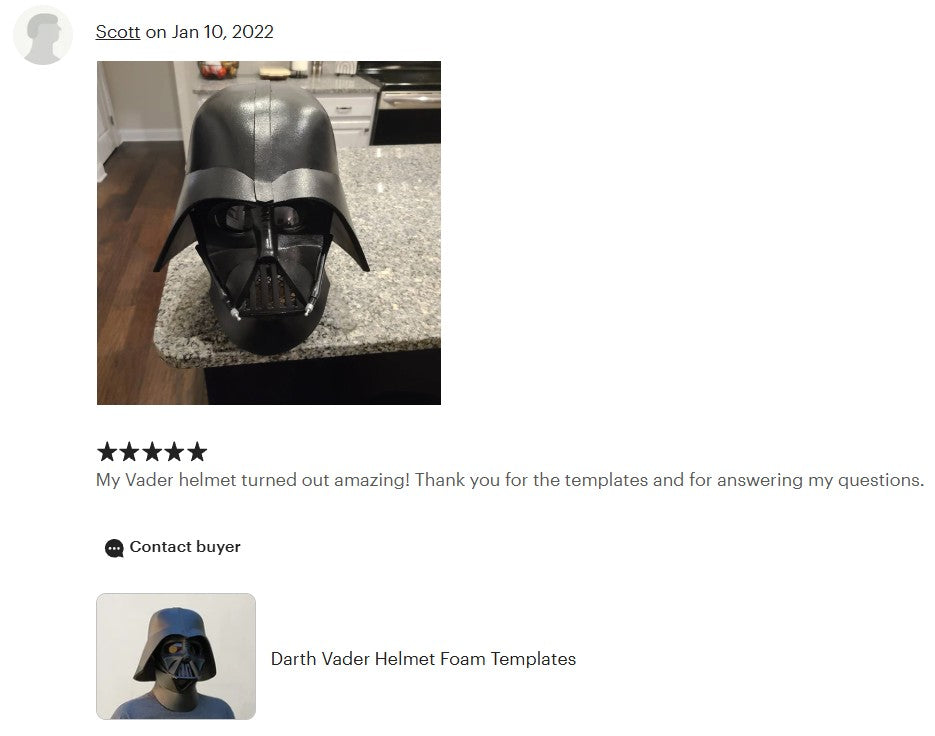View the Darth Vader listing thumbnail image
935x736 pixels.
[x=176, y=656]
